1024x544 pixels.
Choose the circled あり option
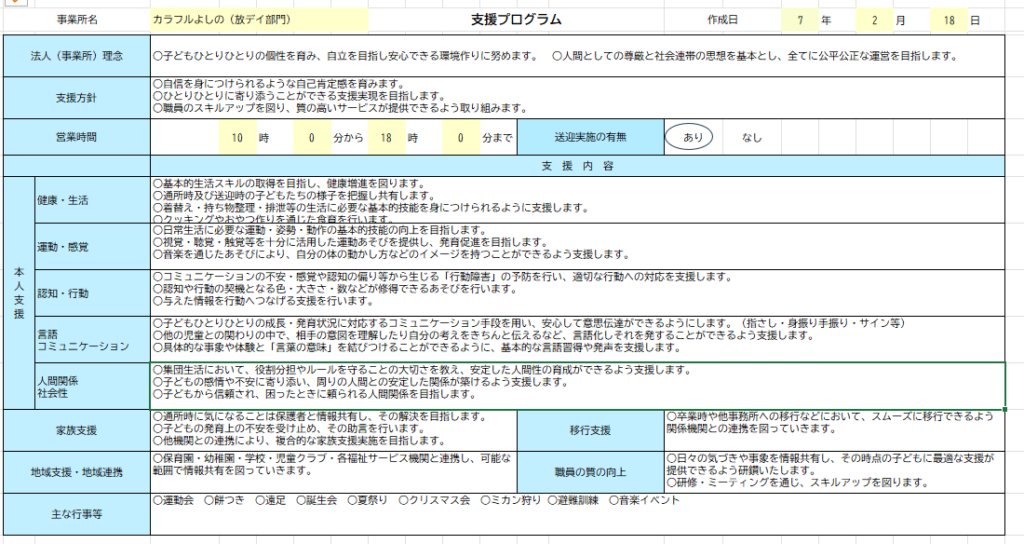click(689, 137)
